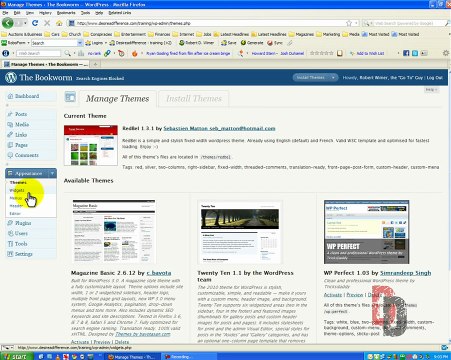Open the Users section in the sidebar
451x360 pixels.
click(31, 233)
